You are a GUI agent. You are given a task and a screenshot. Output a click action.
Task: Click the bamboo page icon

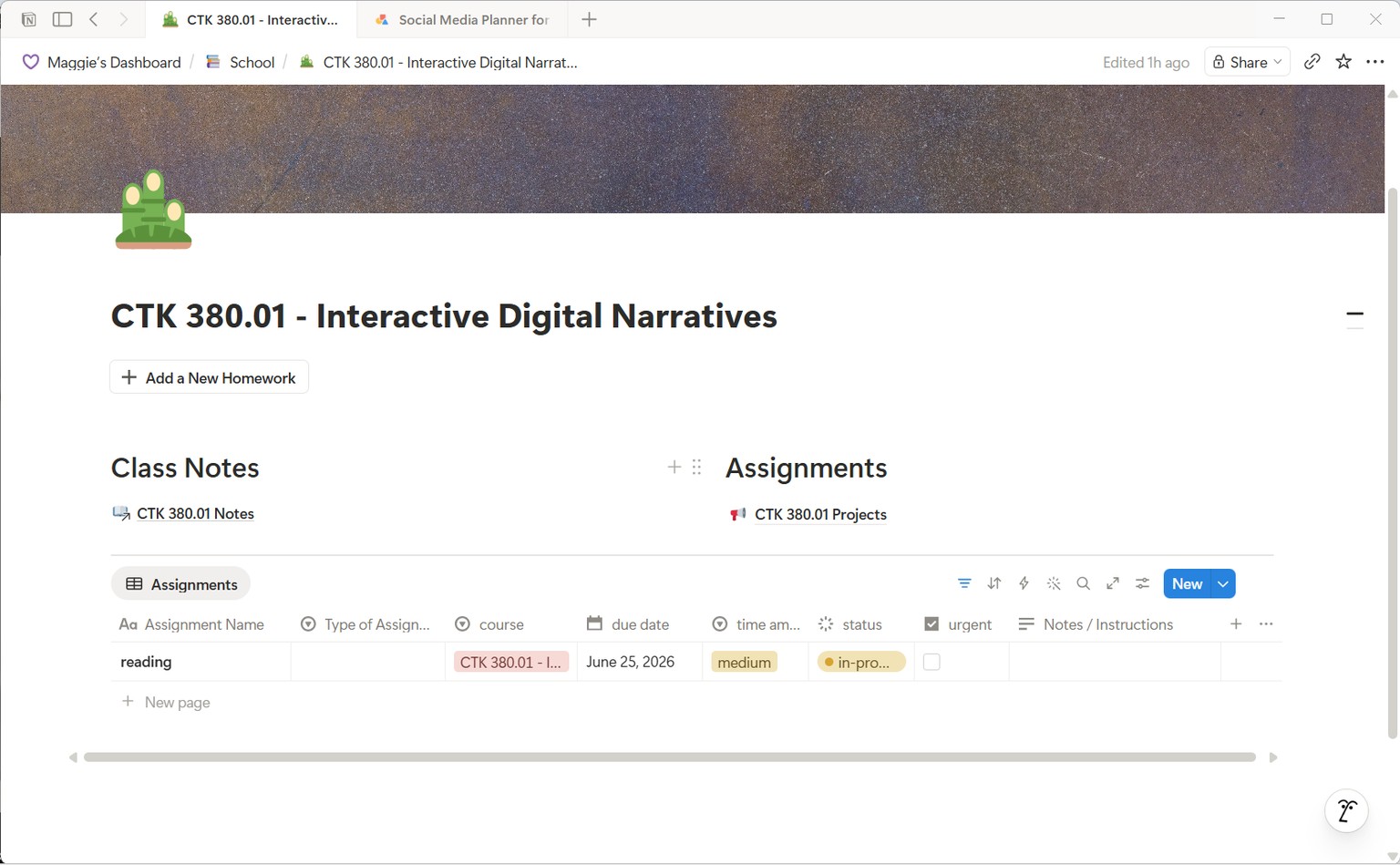click(153, 209)
